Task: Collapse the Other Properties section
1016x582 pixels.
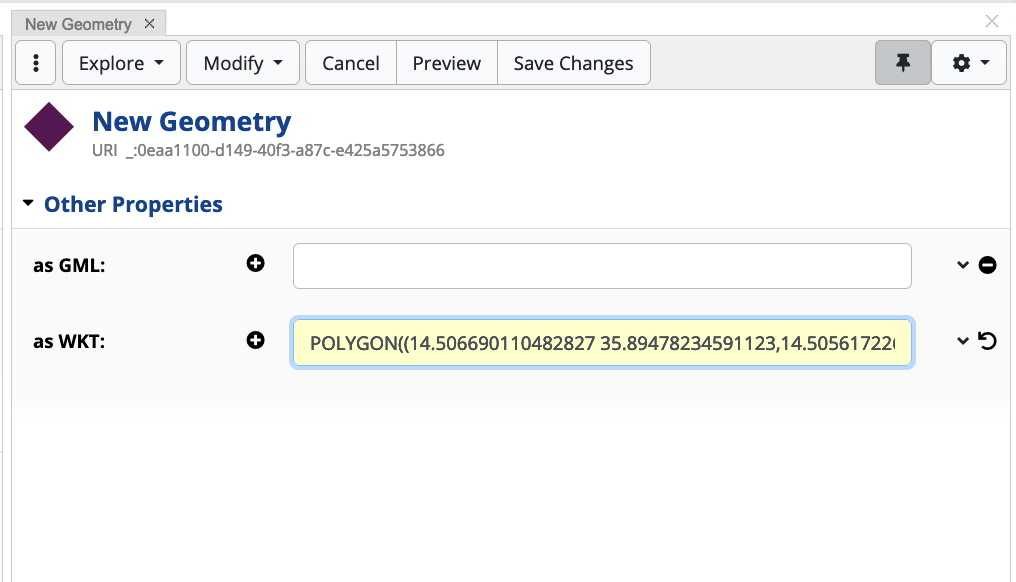Action: [x=28, y=203]
